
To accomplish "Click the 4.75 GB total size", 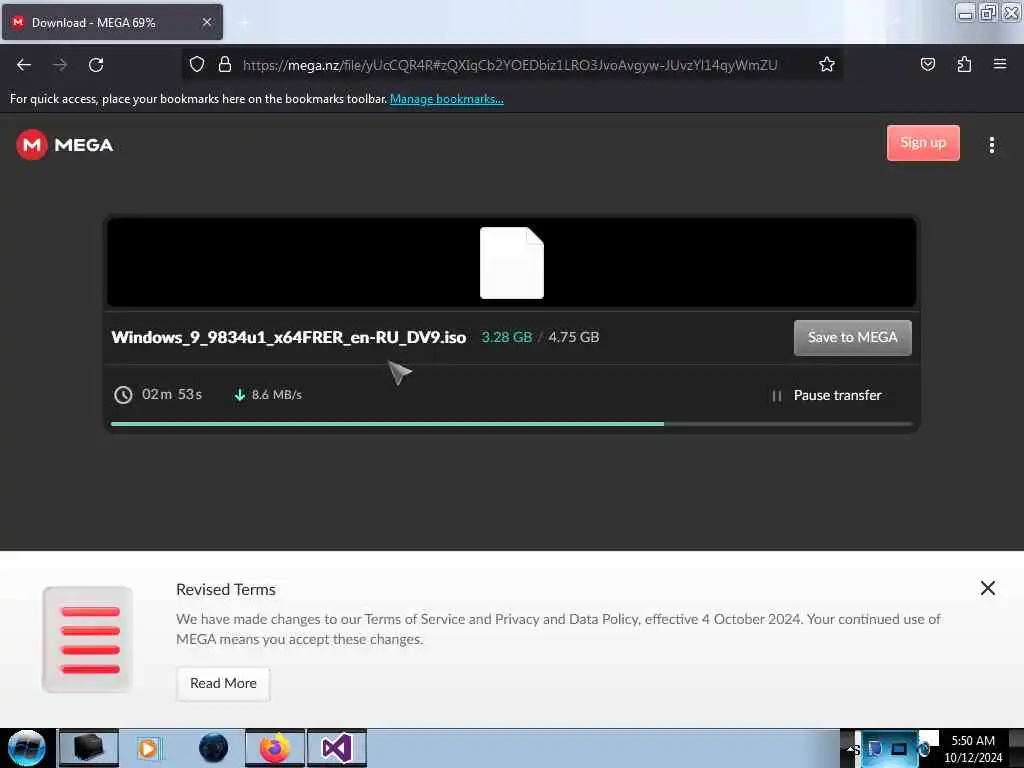I will [x=573, y=337].
